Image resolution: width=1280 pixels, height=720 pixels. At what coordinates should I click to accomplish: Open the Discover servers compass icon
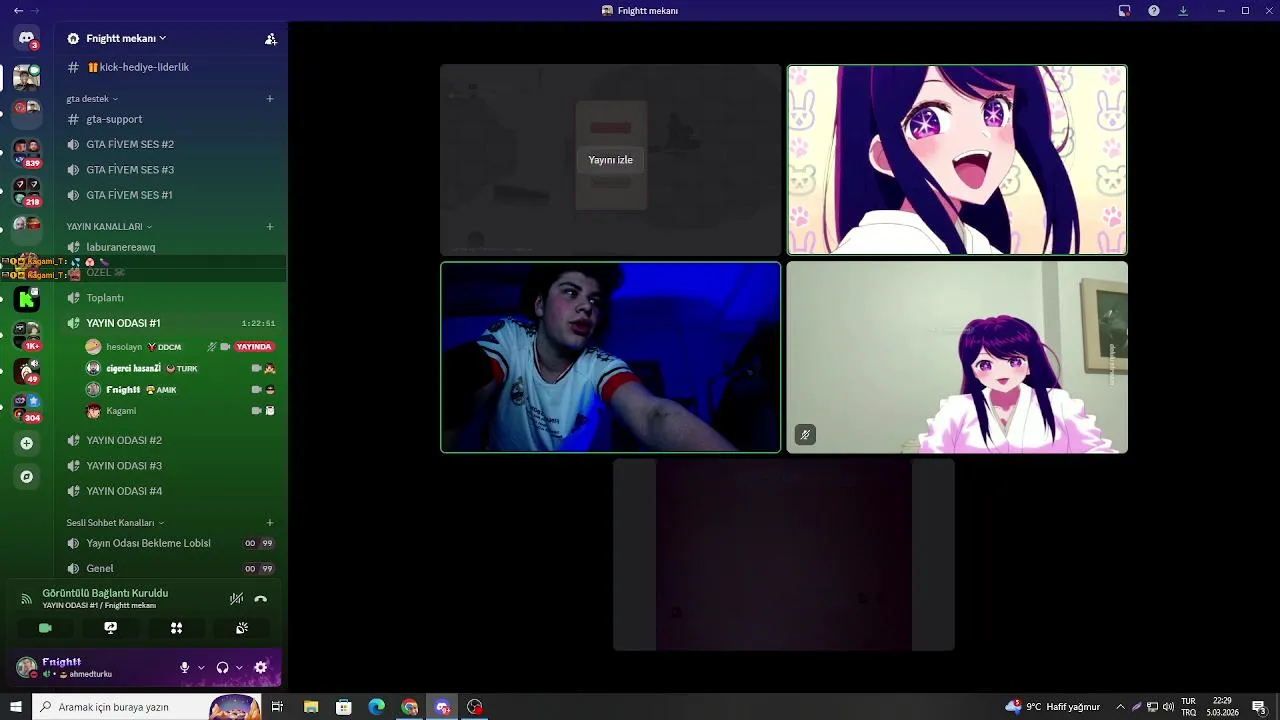[x=27, y=477]
